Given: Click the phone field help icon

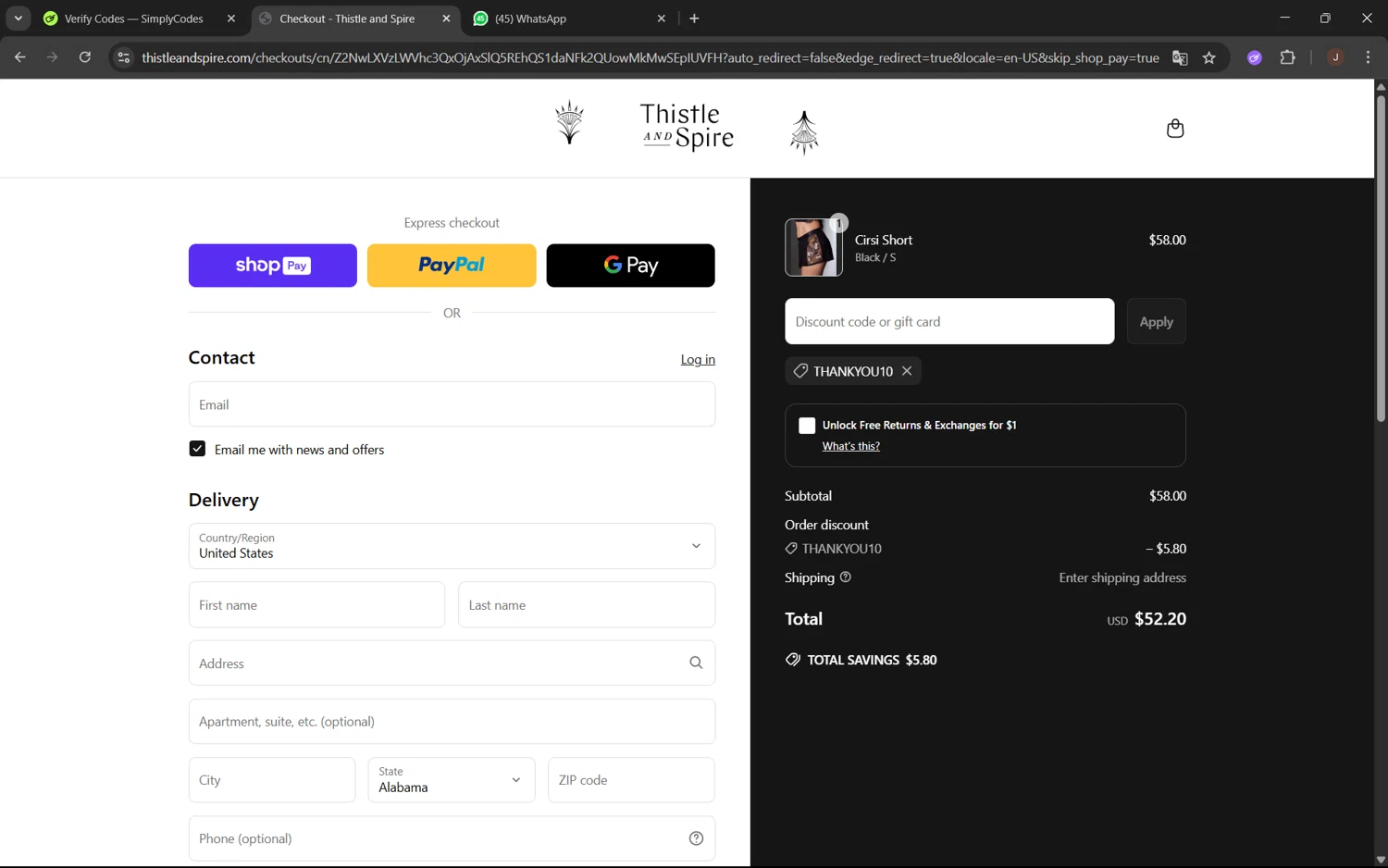Looking at the screenshot, I should pyautogui.click(x=696, y=838).
